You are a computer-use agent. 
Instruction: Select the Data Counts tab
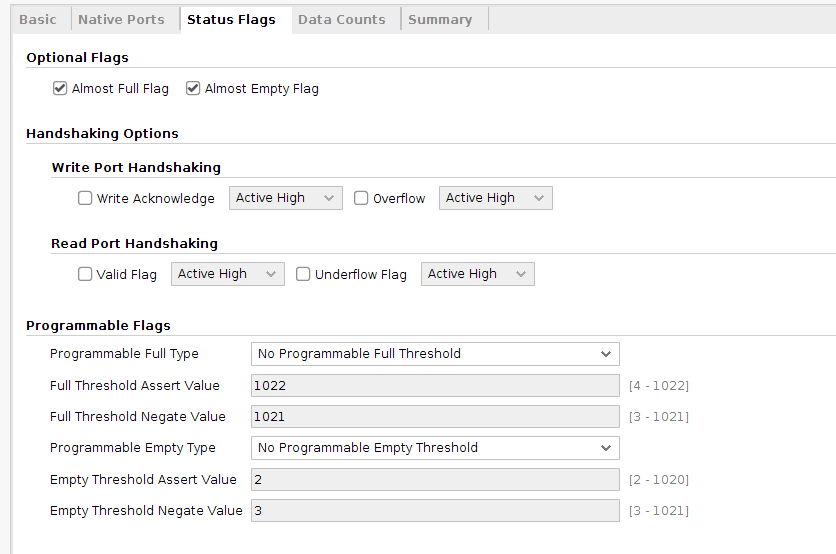(341, 19)
